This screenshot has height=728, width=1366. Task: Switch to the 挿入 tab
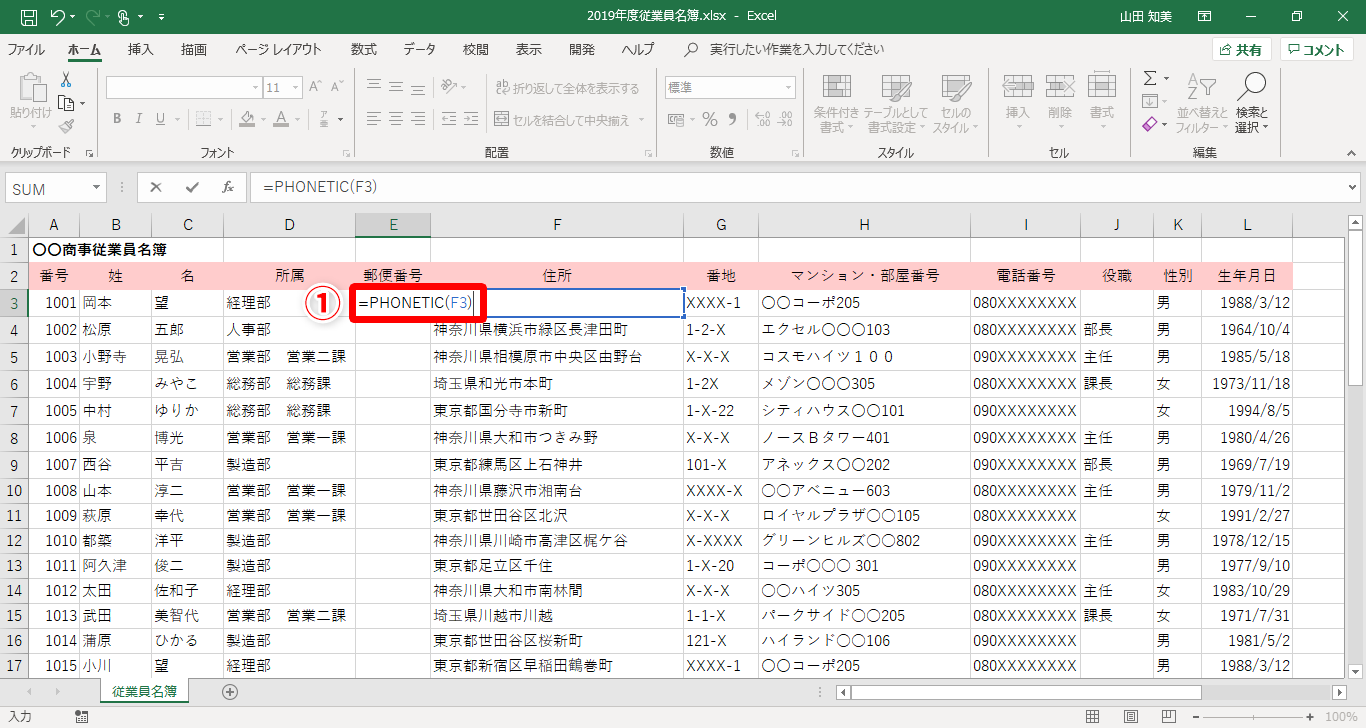pos(141,50)
